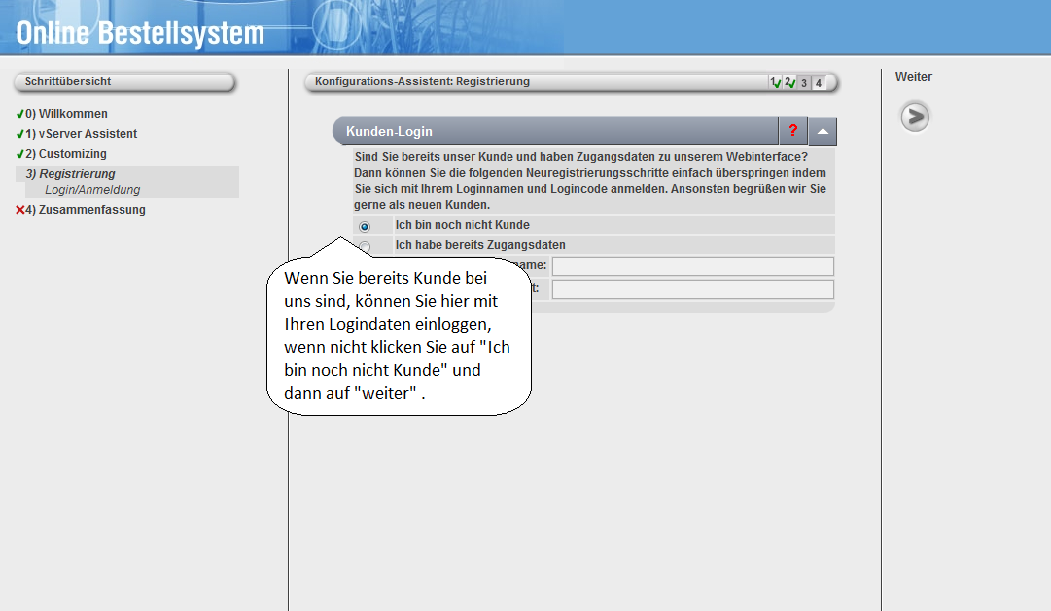
Task: Click the round Weiter arrow button
Action: 914,117
